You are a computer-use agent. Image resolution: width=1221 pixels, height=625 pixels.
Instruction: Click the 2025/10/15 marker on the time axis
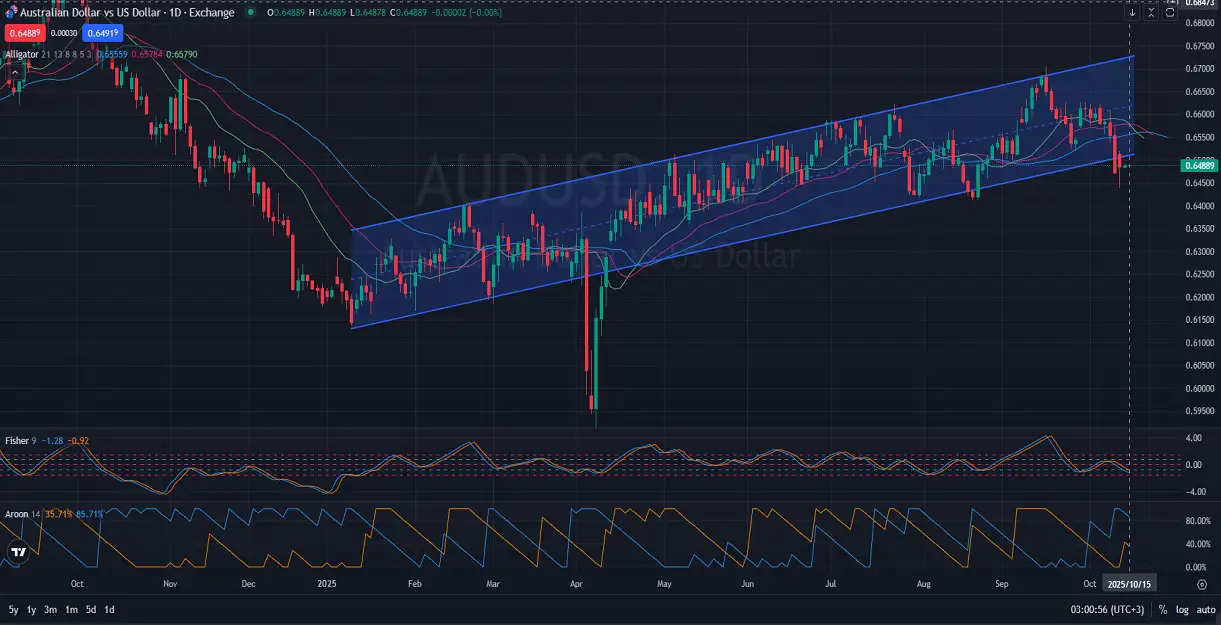[1130, 582]
